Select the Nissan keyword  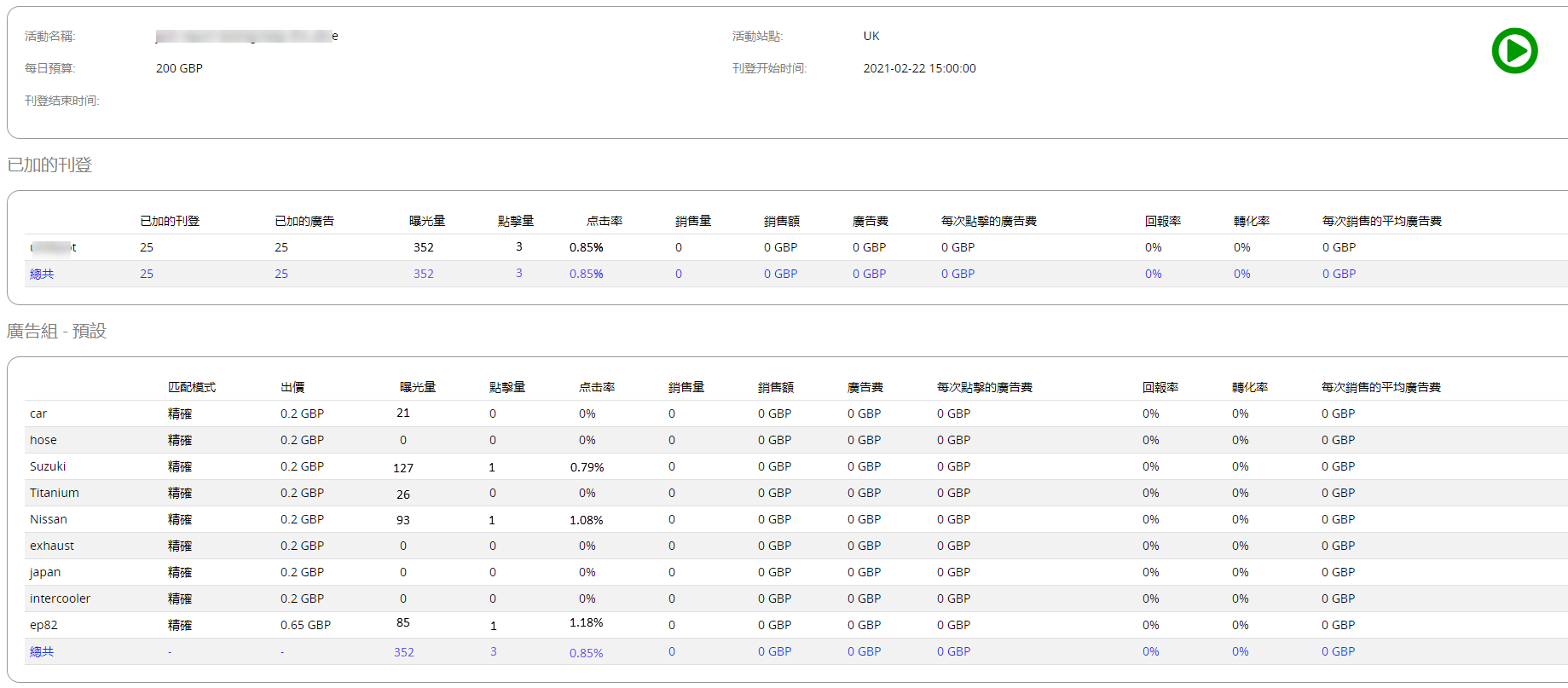pyautogui.click(x=49, y=519)
